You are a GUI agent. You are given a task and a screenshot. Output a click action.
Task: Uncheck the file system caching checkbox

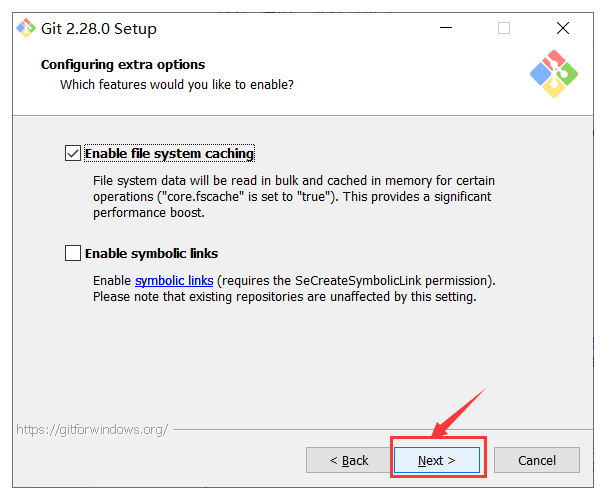[73, 153]
